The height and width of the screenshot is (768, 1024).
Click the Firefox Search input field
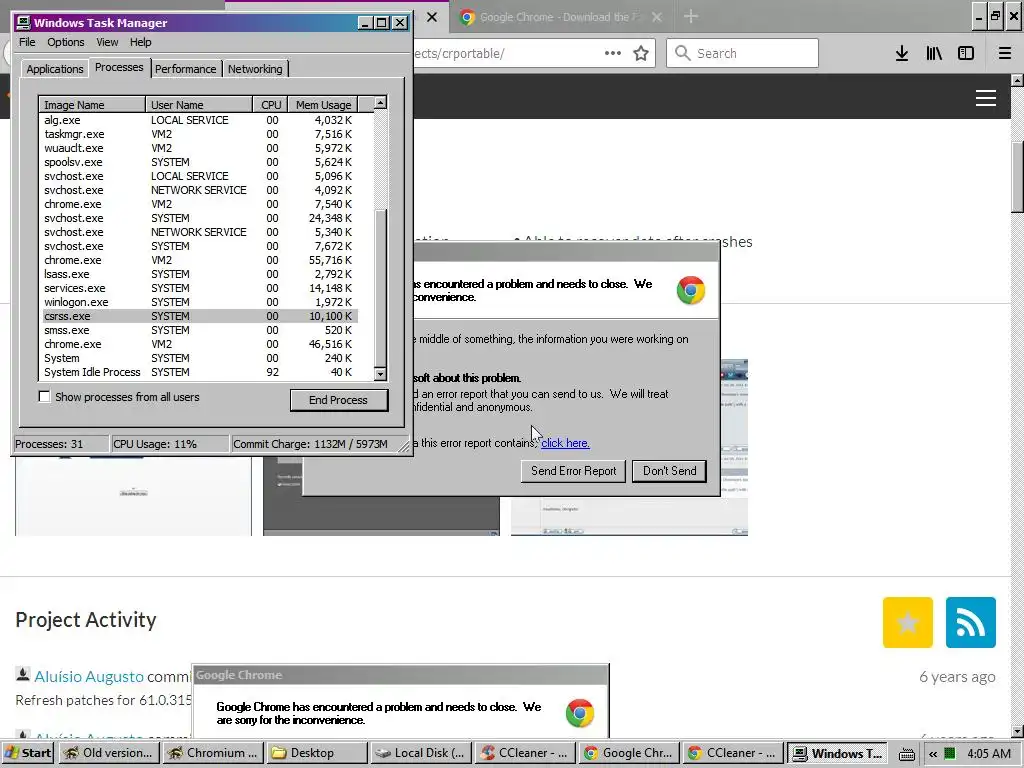(x=743, y=53)
